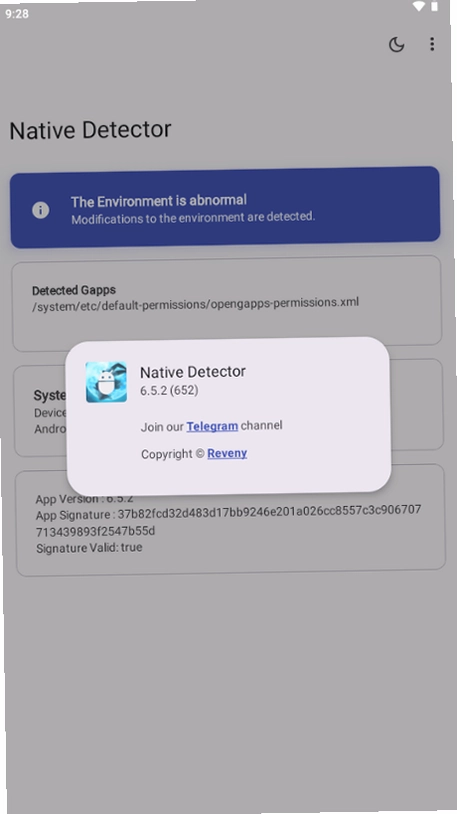Toggle dark mode with the moon icon
Image resolution: width=457 pixels, height=814 pixels.
396,45
